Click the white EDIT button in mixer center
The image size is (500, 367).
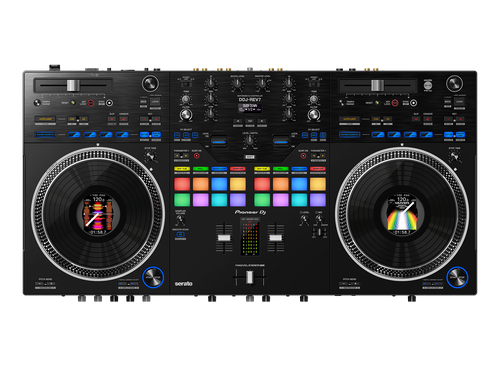tap(250, 157)
